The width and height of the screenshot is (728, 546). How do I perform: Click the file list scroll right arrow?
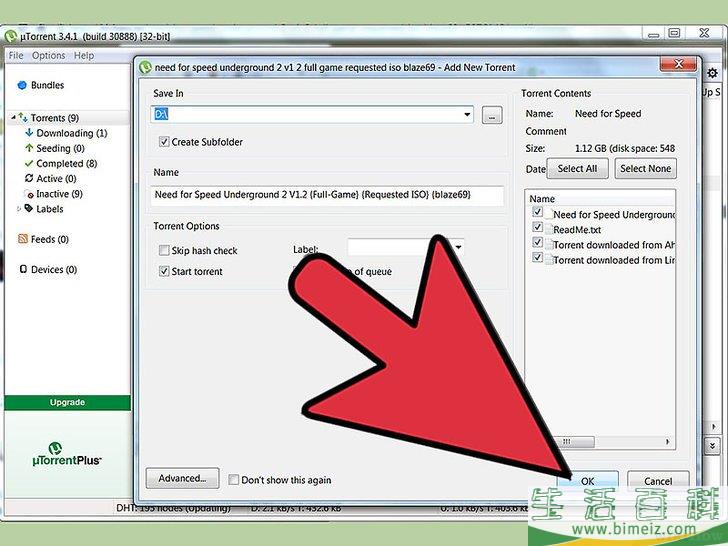668,442
